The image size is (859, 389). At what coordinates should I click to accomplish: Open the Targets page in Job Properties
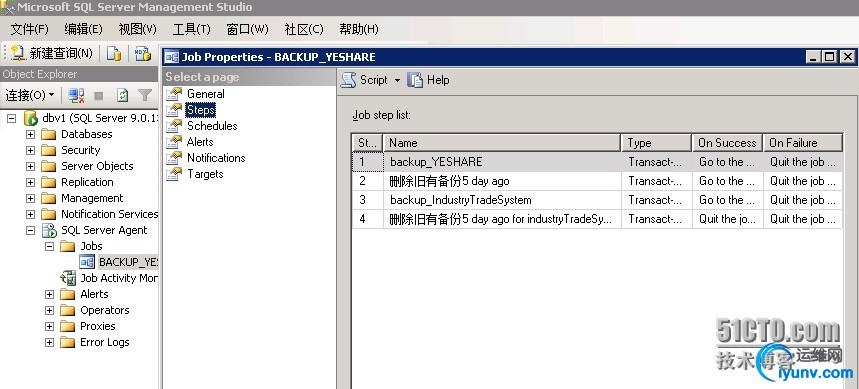tap(205, 174)
